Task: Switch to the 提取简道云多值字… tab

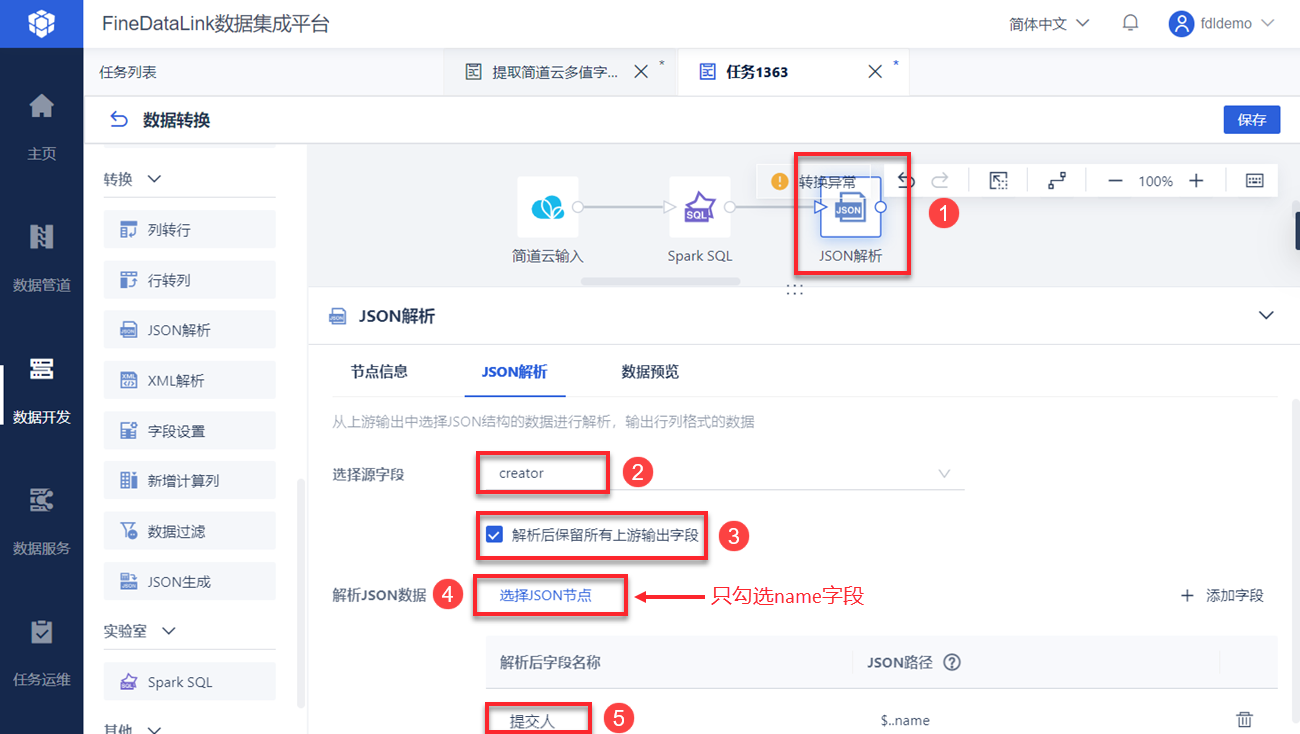Action: pyautogui.click(x=555, y=72)
